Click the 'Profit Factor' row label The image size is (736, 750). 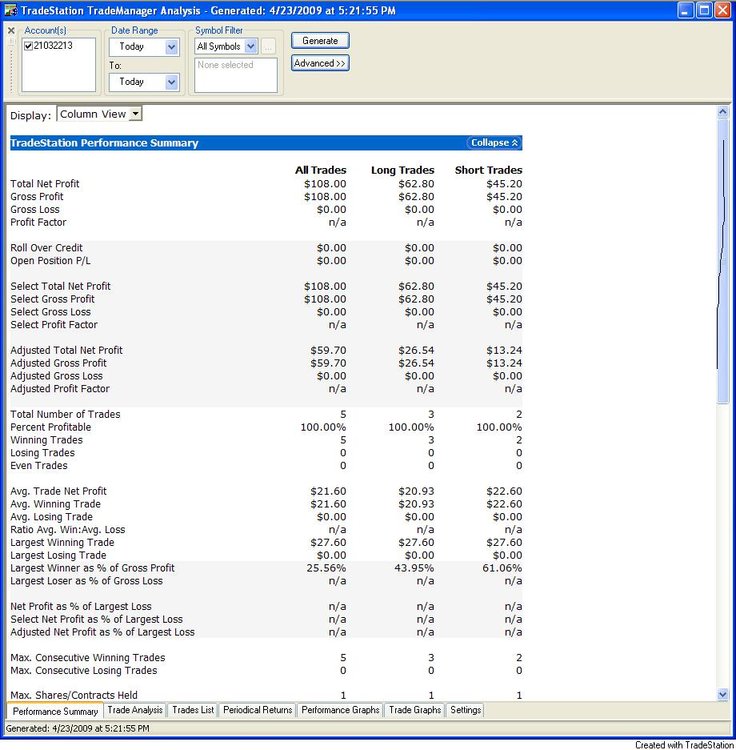coord(38,222)
